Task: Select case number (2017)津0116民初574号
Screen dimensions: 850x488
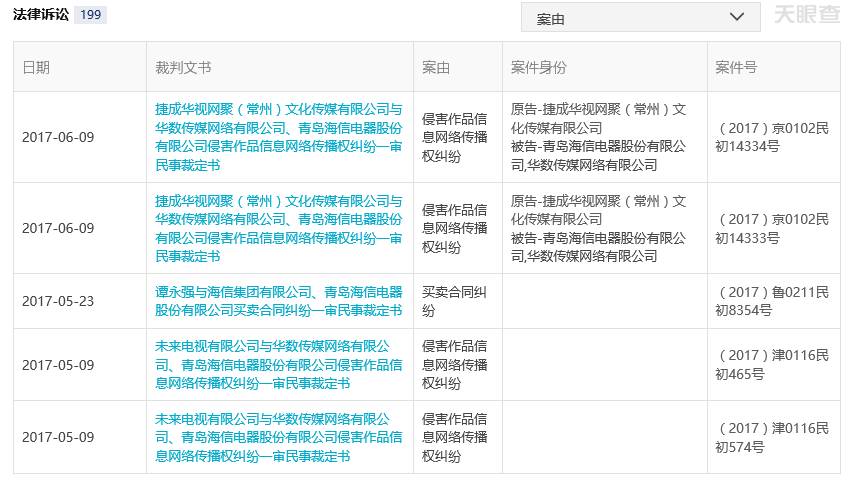Action: point(772,438)
